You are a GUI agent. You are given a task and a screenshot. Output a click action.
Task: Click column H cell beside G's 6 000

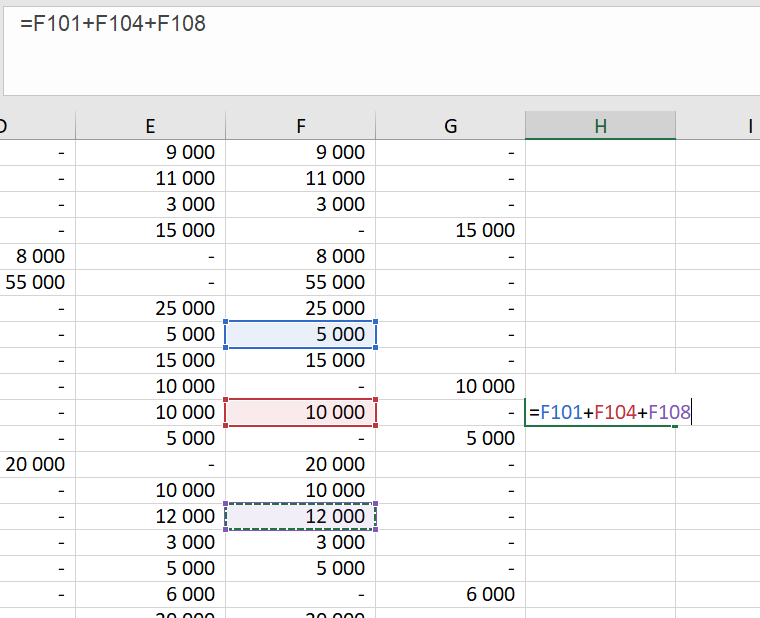[x=601, y=594]
